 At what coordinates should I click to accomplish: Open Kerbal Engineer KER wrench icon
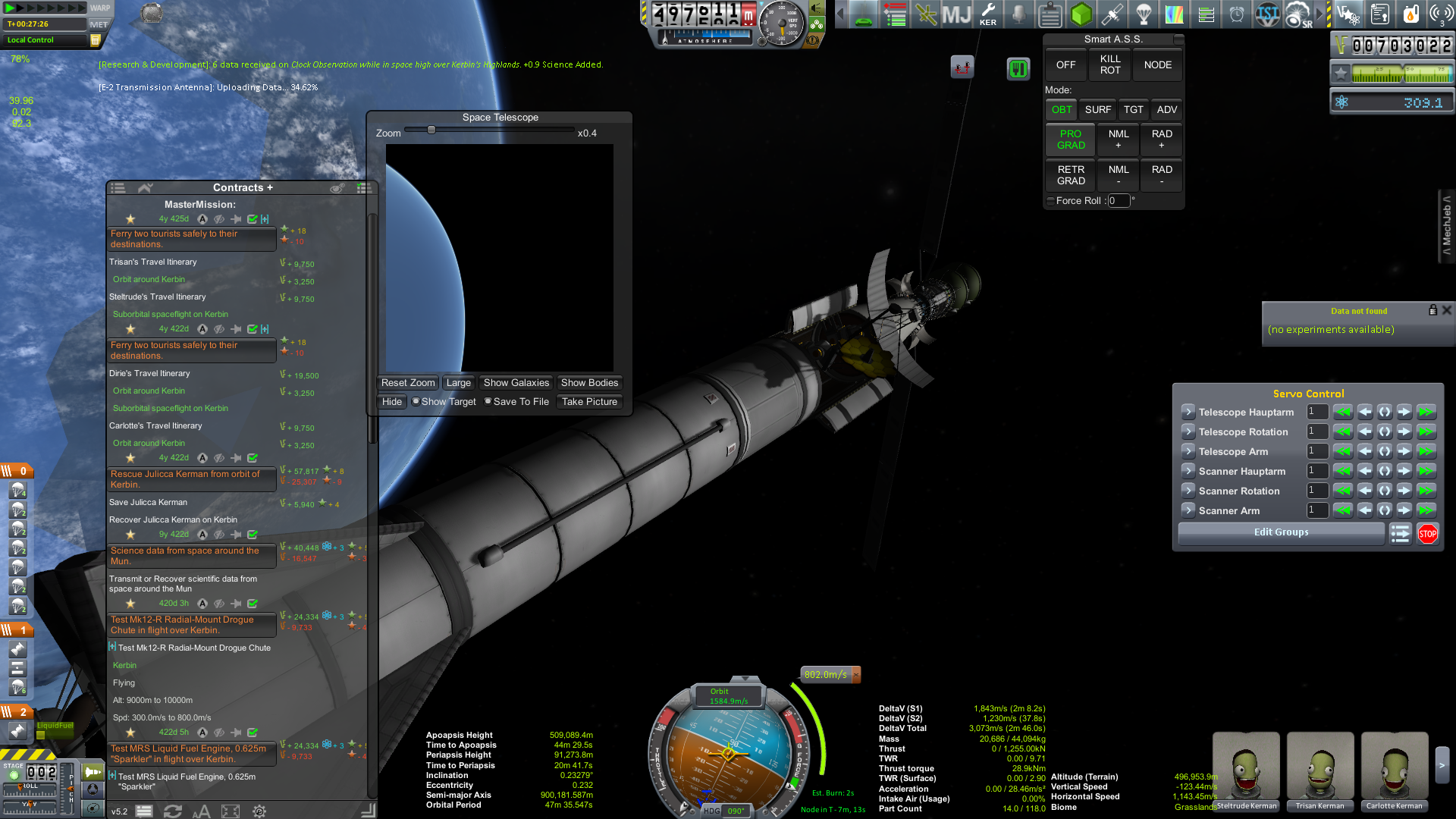(x=987, y=14)
